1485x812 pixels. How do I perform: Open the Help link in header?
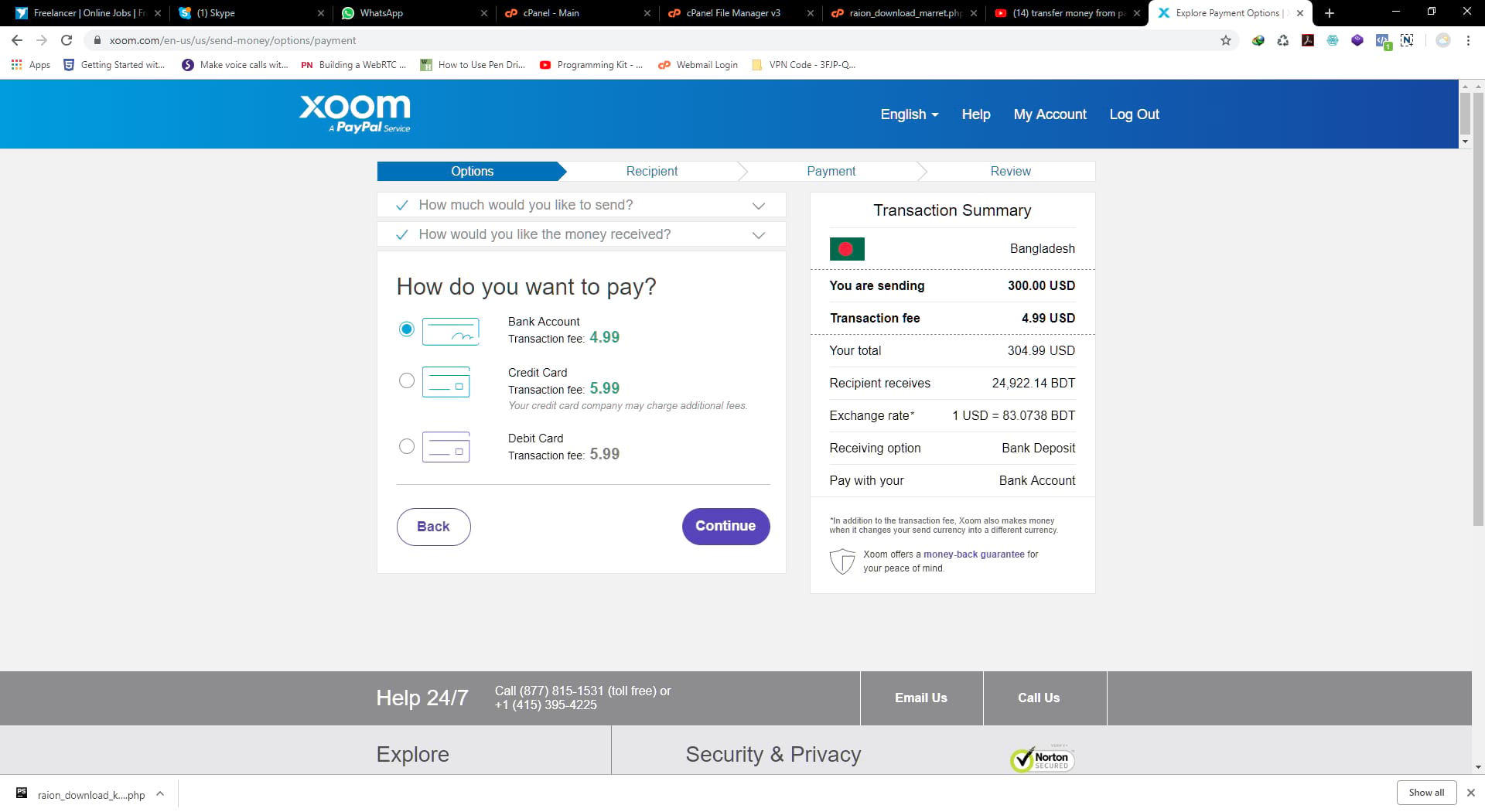click(976, 114)
